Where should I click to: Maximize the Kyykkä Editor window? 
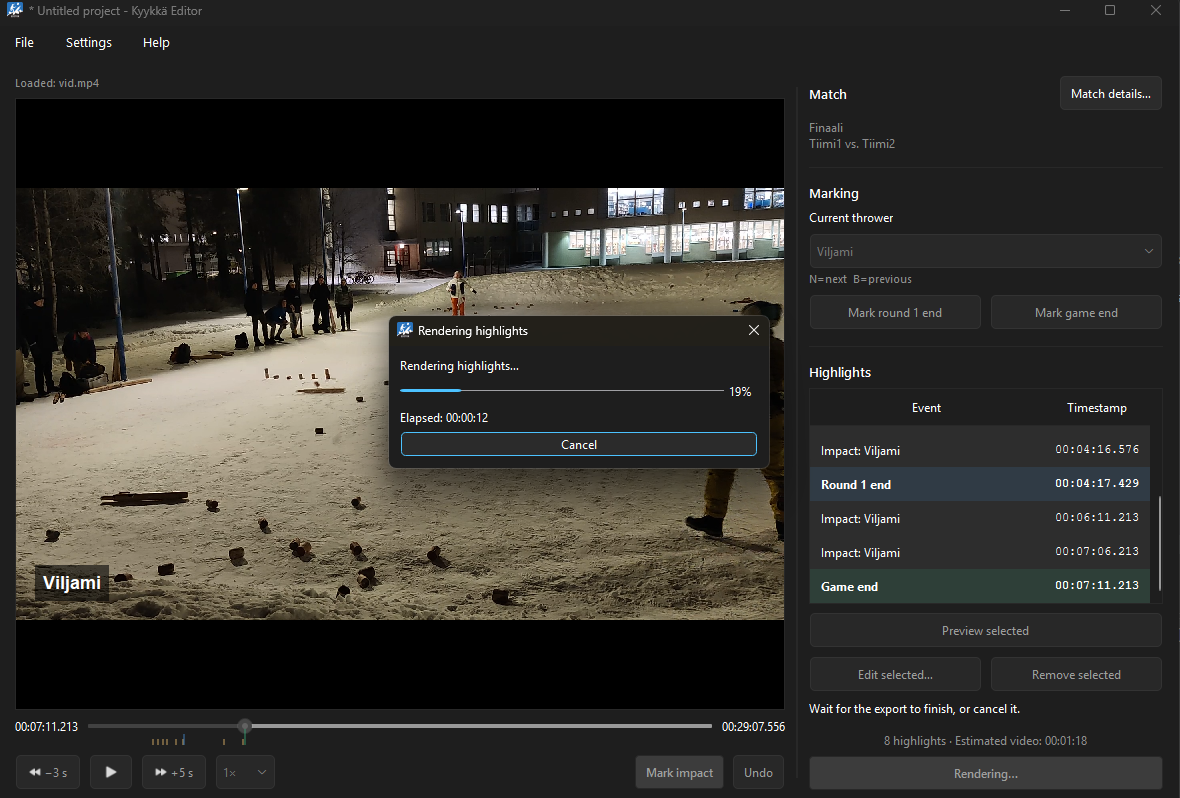(1110, 11)
